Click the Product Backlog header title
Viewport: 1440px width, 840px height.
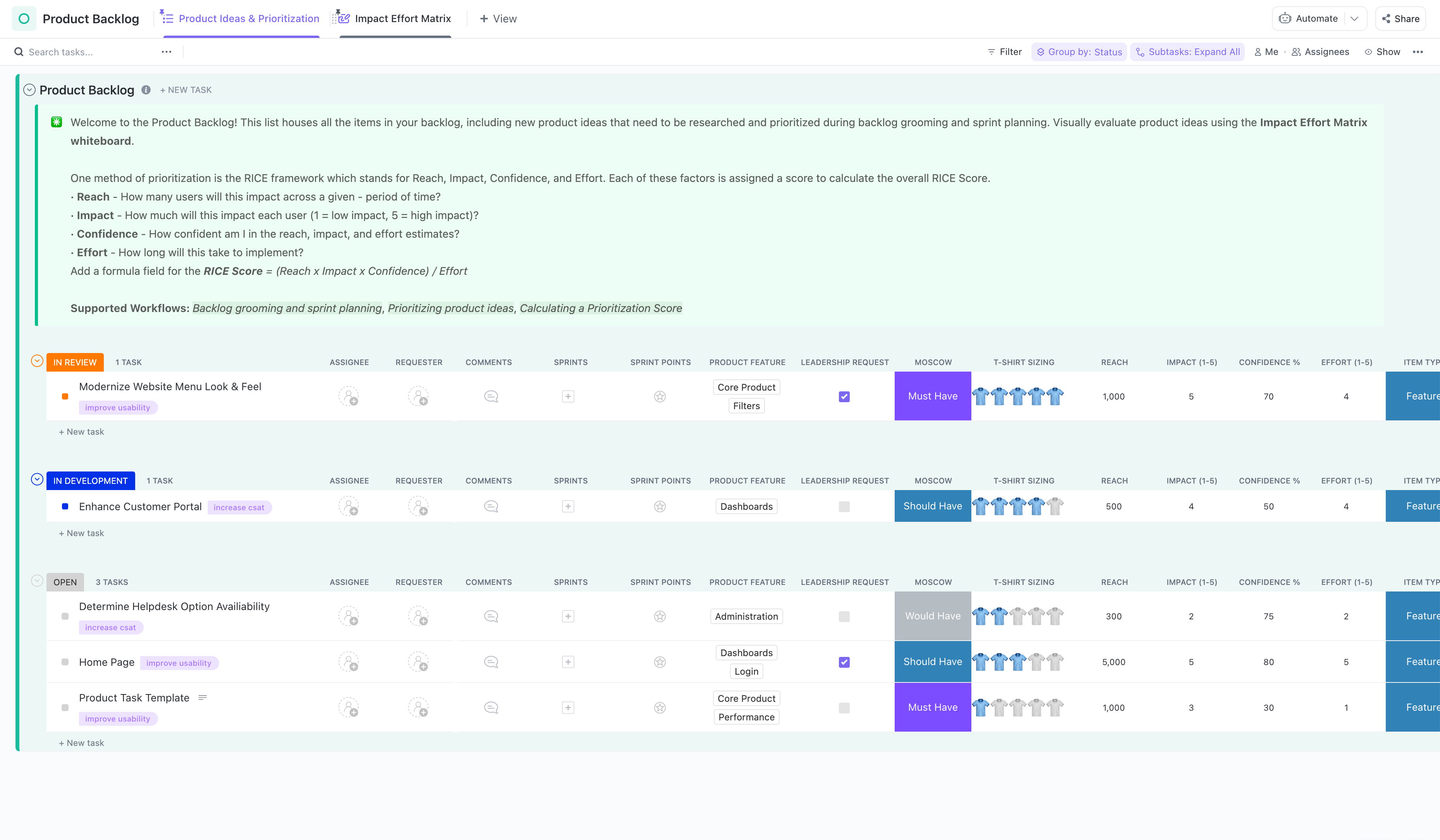(x=91, y=19)
